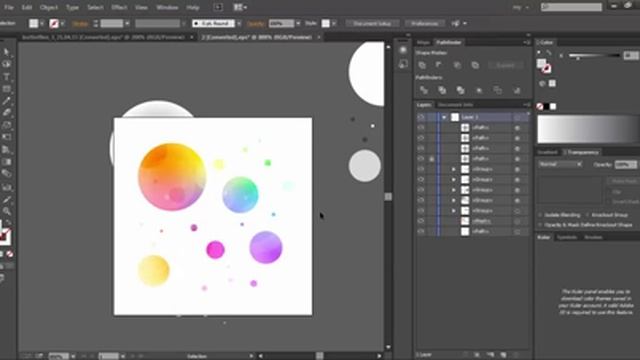The image size is (640, 360).
Task: Open the Arrange Documents icon menu
Action: pos(240,7)
